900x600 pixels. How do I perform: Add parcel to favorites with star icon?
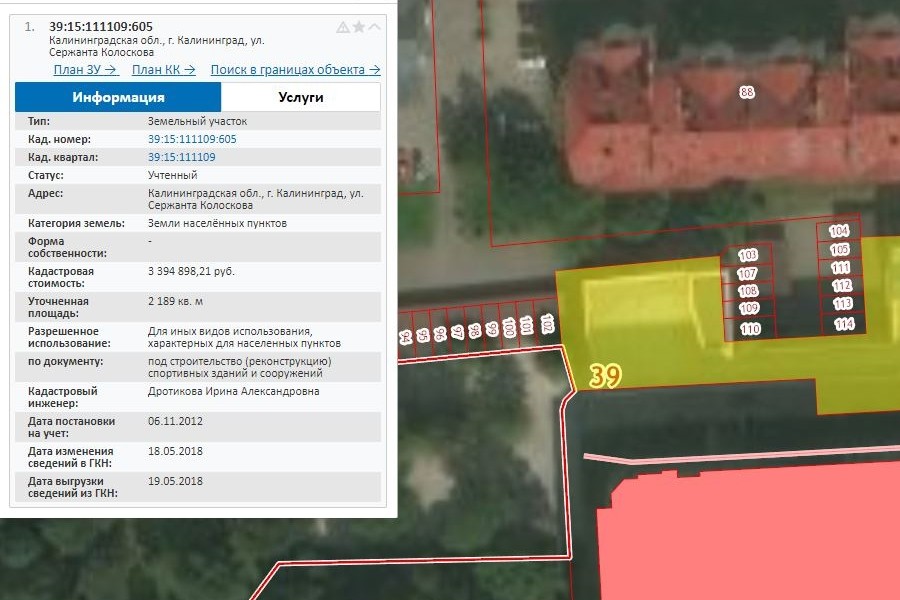click(x=358, y=27)
